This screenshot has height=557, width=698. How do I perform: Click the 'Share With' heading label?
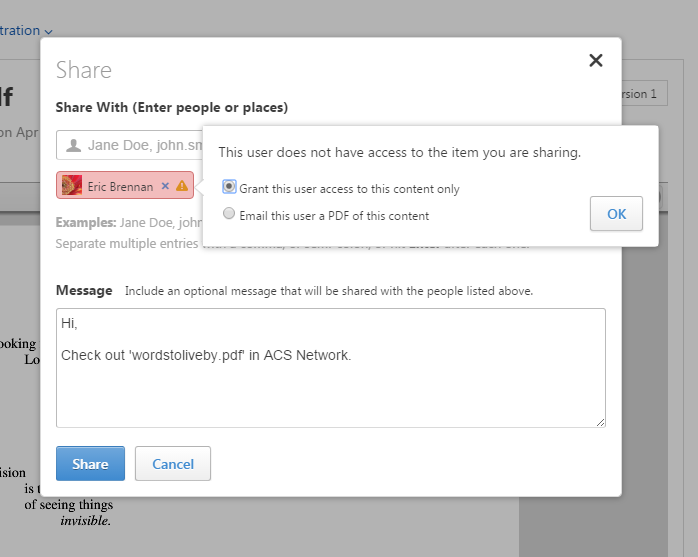point(171,107)
